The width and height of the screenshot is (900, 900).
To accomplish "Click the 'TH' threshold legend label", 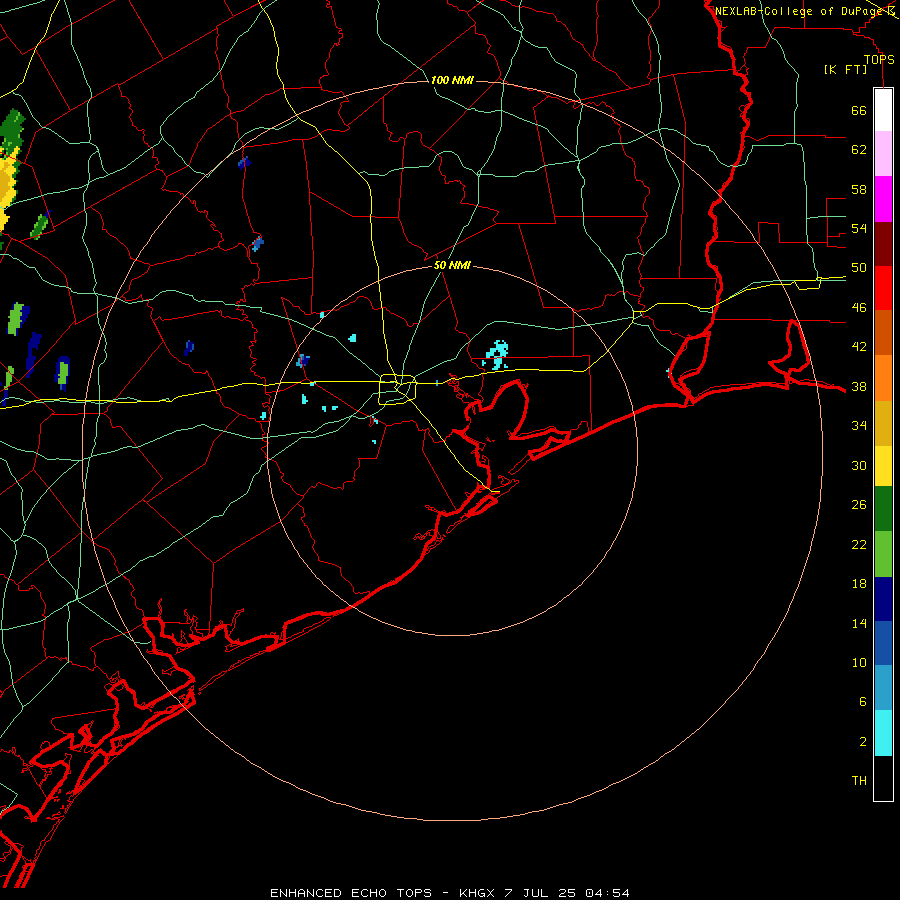I will (859, 781).
